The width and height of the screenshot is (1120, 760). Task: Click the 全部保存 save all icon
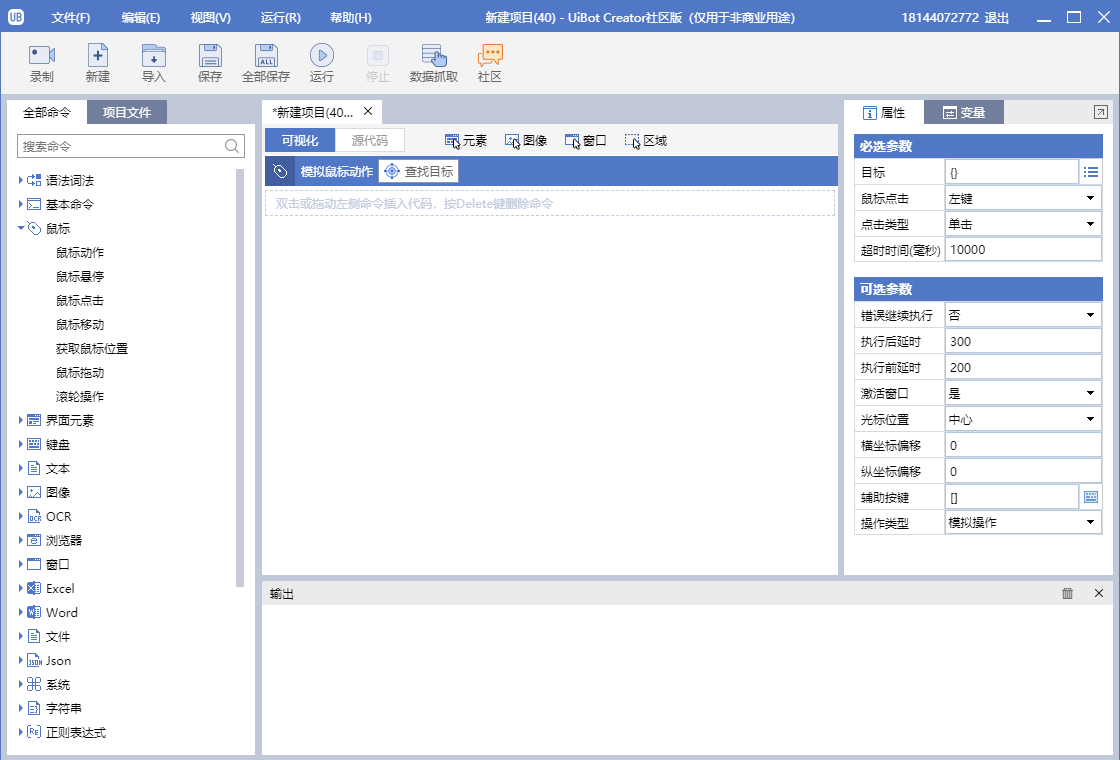pos(266,55)
